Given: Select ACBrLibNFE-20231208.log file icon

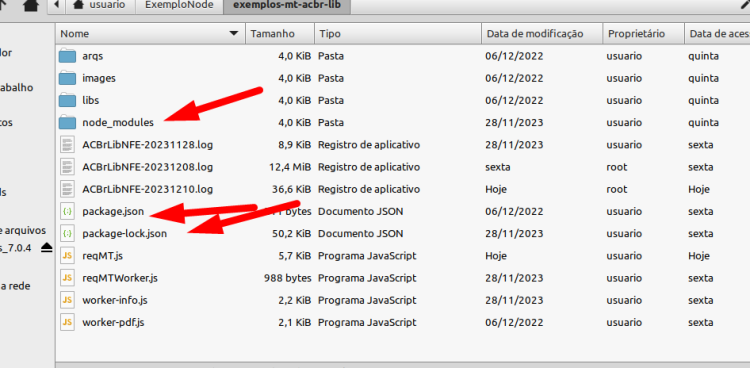Looking at the screenshot, I should click(x=67, y=167).
